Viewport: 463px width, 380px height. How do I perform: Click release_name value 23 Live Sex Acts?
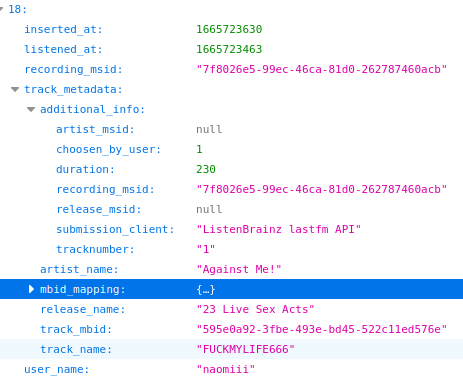click(x=255, y=309)
